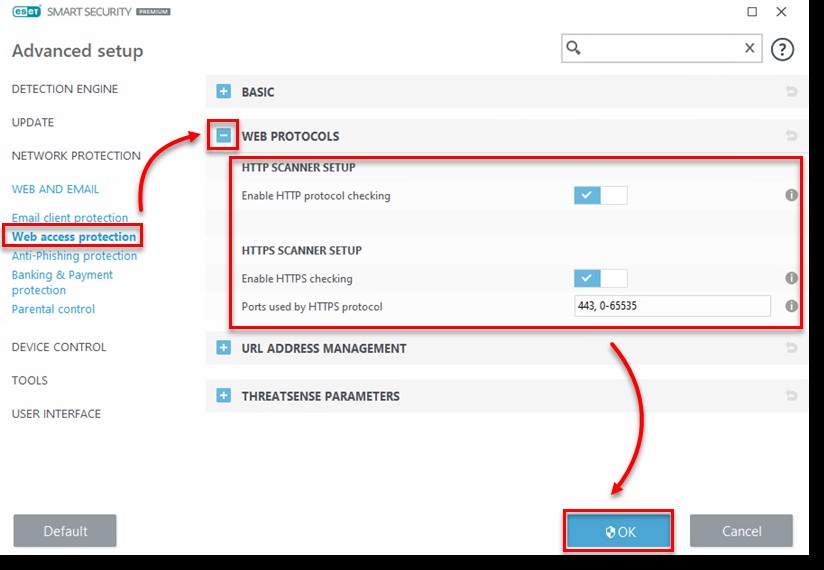Confirm settings with the OK button
The width and height of the screenshot is (824, 570).
tap(619, 531)
